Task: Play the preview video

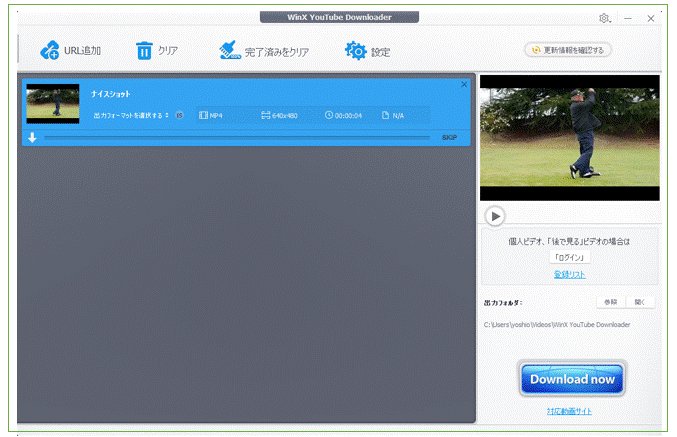Action: (494, 216)
